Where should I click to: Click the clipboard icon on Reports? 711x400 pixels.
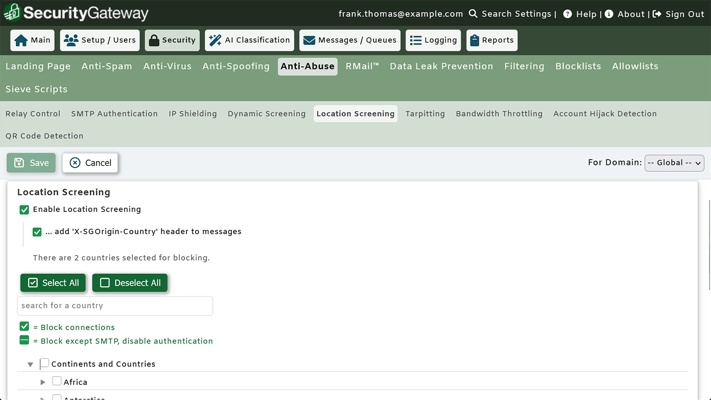(474, 40)
